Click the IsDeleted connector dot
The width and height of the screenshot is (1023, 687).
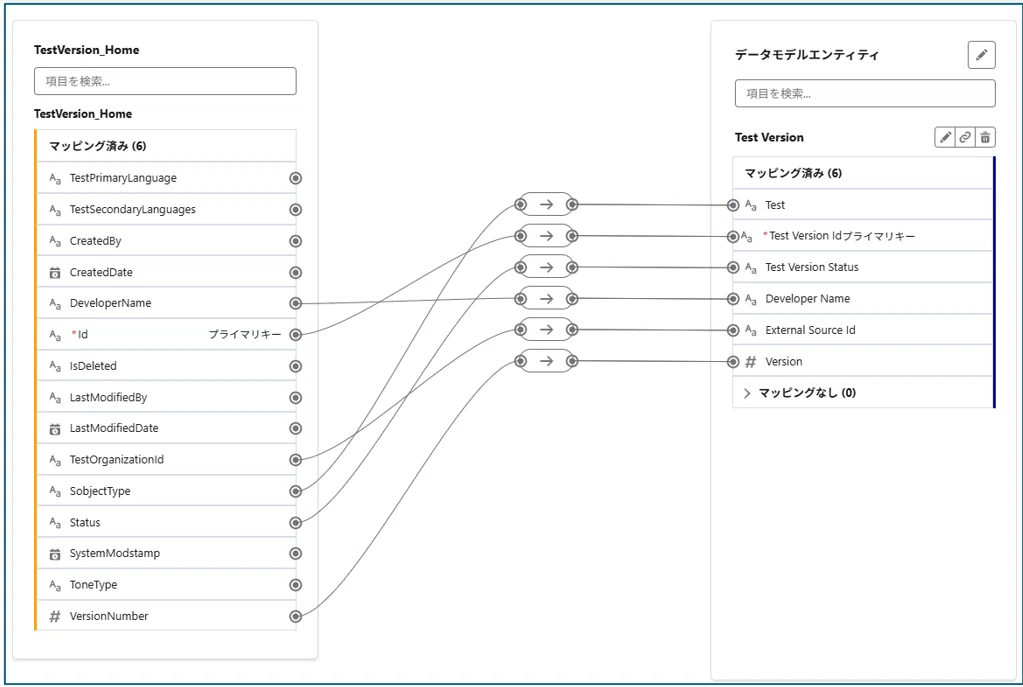point(296,366)
